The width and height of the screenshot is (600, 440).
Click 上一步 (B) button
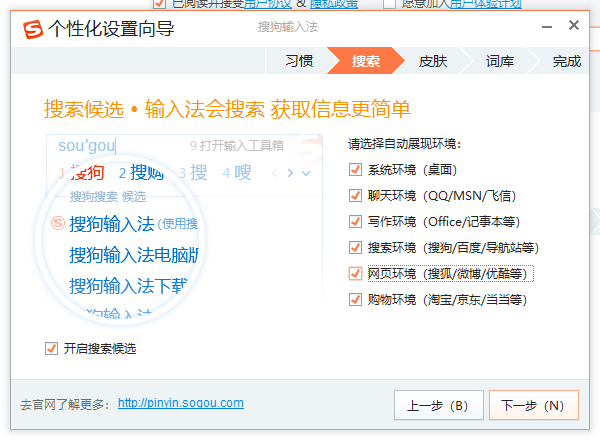pos(439,405)
